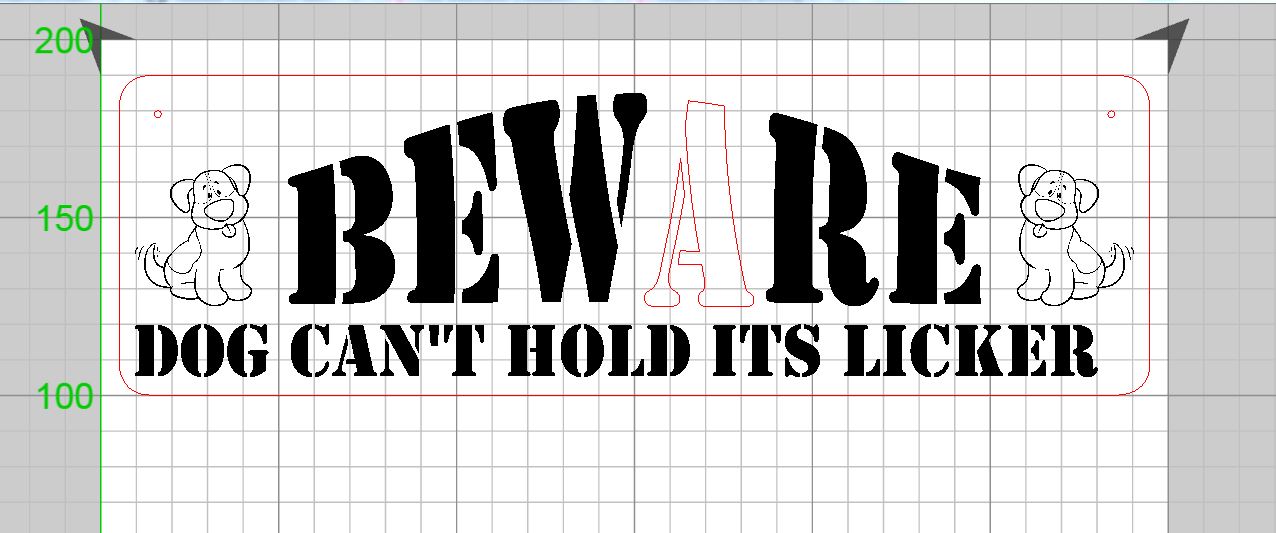Click the word HOLD in the subtitle

pyautogui.click(x=599, y=351)
